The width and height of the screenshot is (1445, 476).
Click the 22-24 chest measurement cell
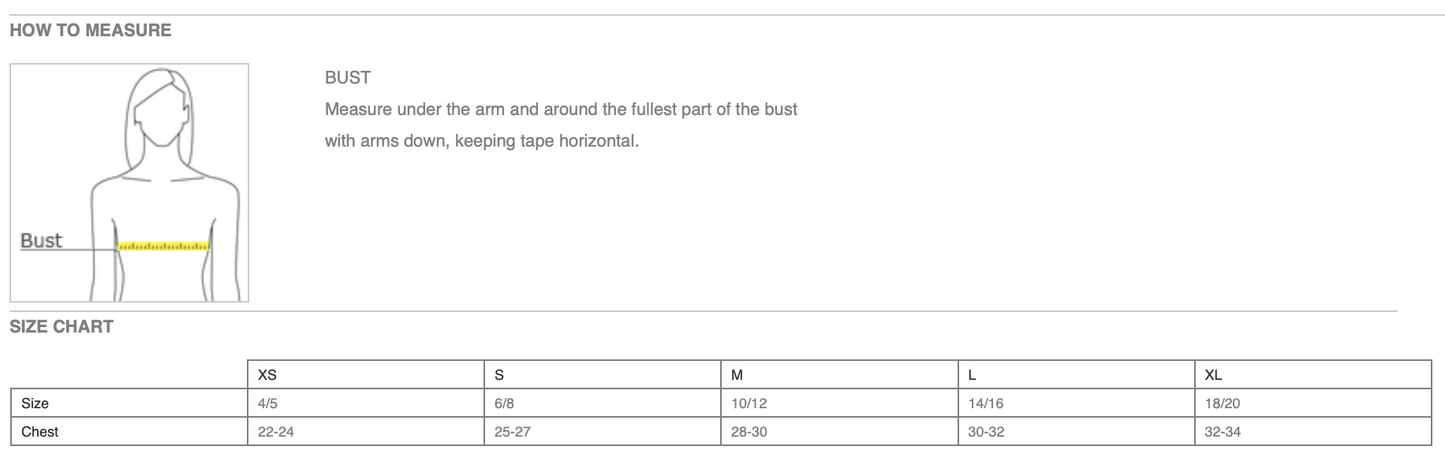pyautogui.click(x=275, y=432)
